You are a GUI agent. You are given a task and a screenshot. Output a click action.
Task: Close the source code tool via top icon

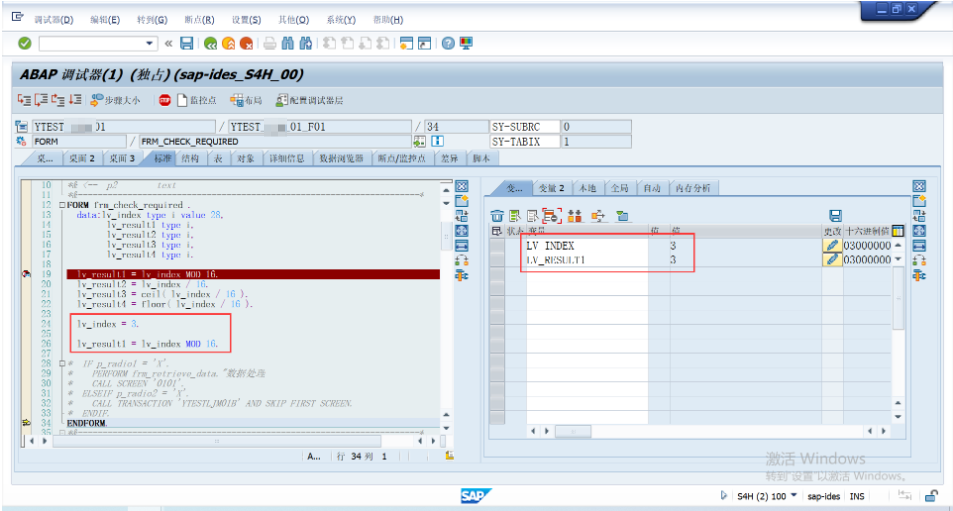coord(462,186)
